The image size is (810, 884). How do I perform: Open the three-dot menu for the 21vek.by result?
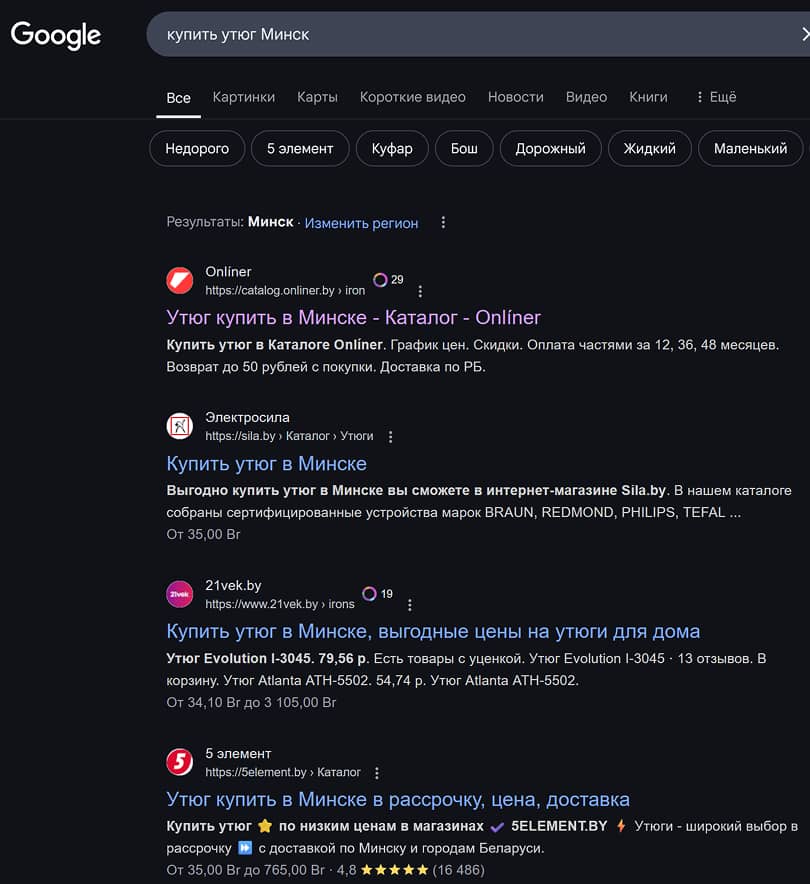tap(410, 605)
